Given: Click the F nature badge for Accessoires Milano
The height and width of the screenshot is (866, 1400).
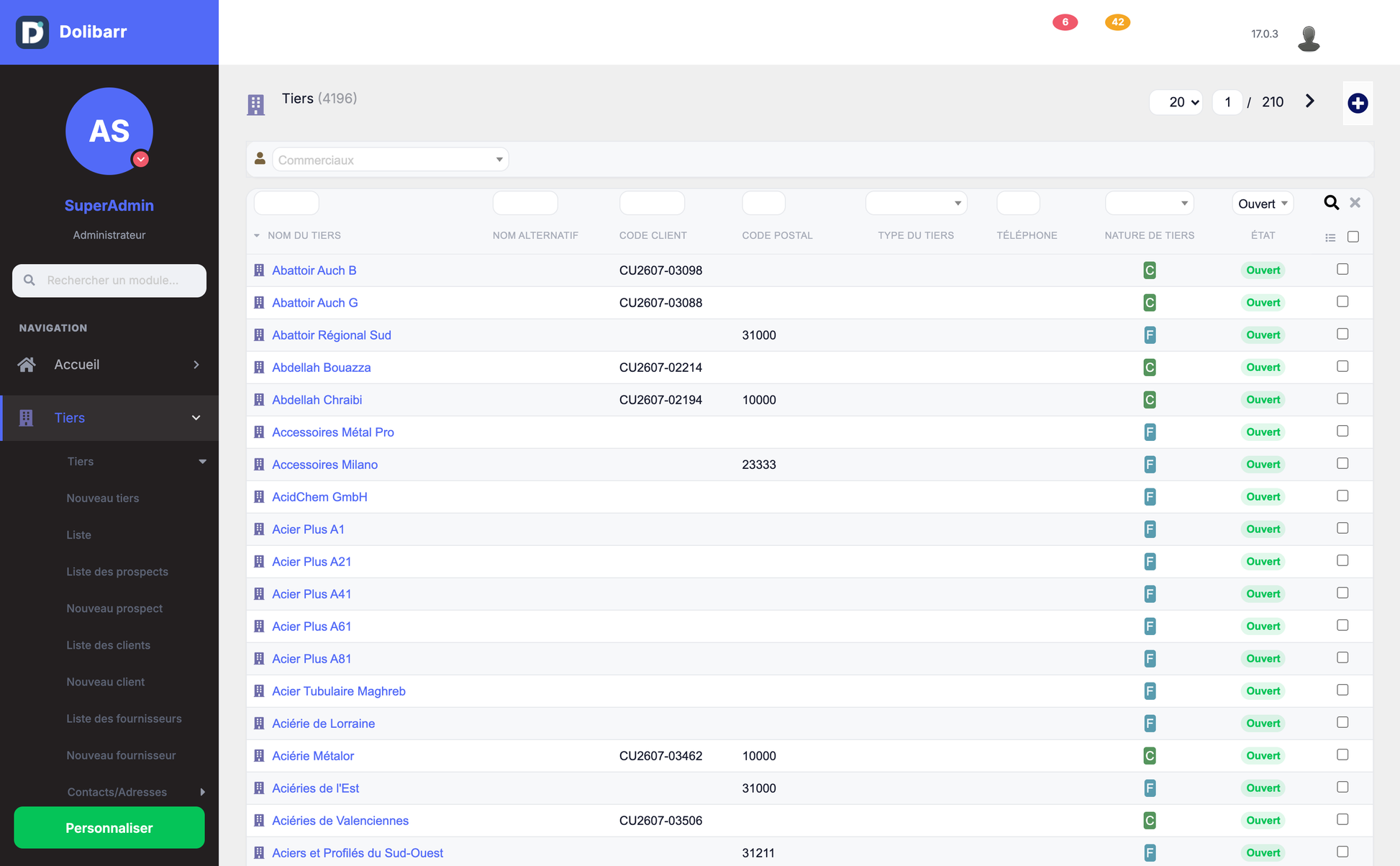Looking at the screenshot, I should [1150, 465].
